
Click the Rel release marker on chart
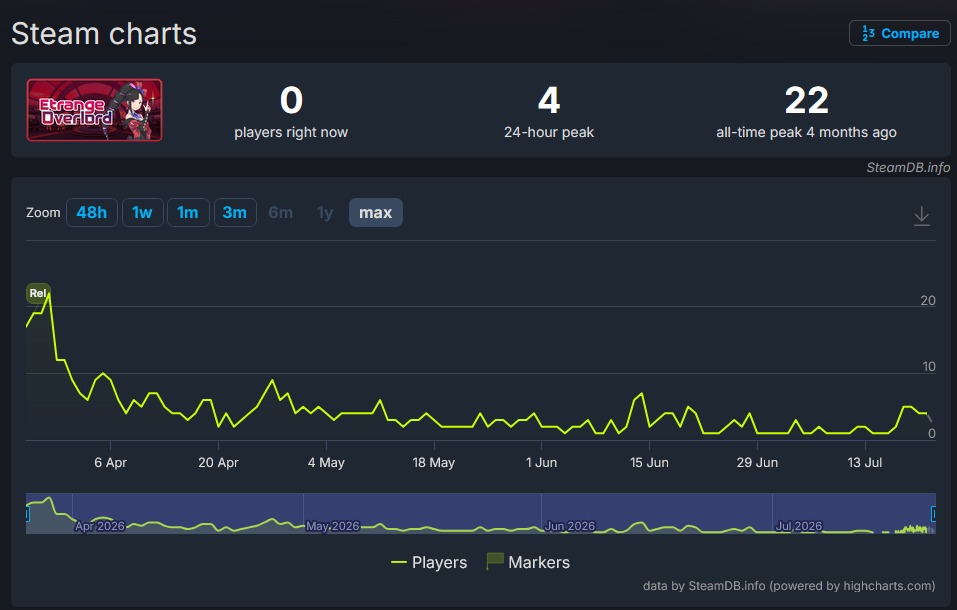38,293
